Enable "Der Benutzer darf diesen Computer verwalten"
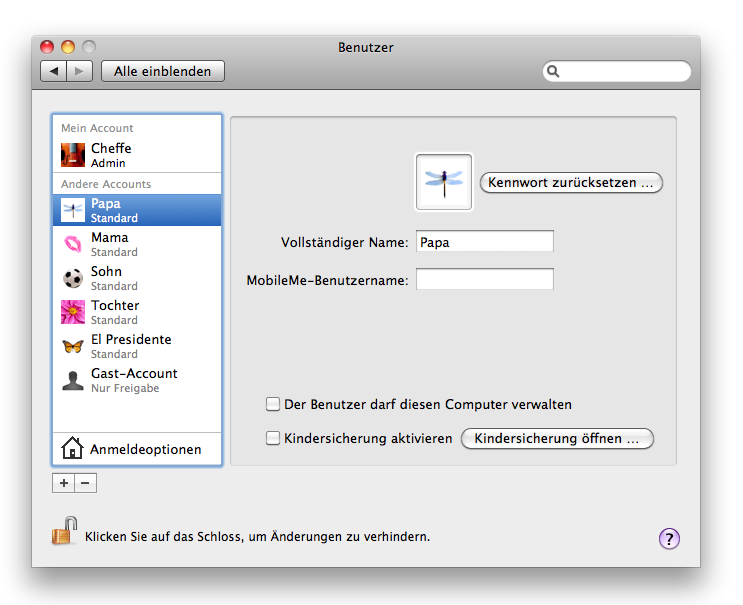 coord(273,404)
